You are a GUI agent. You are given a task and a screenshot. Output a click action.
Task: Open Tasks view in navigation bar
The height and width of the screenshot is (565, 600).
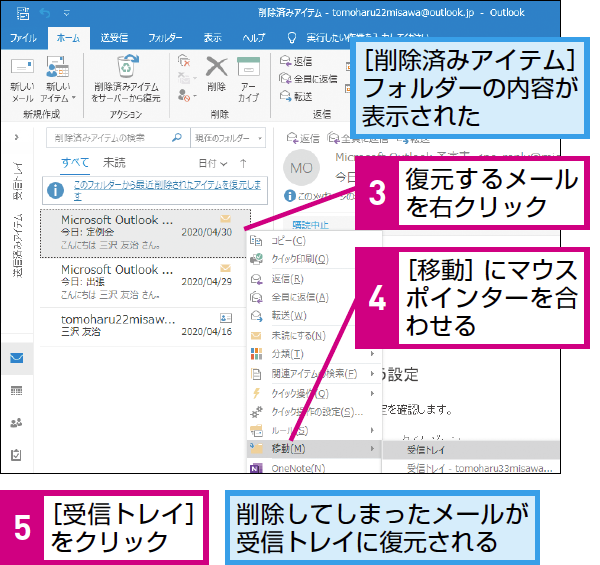point(16,455)
